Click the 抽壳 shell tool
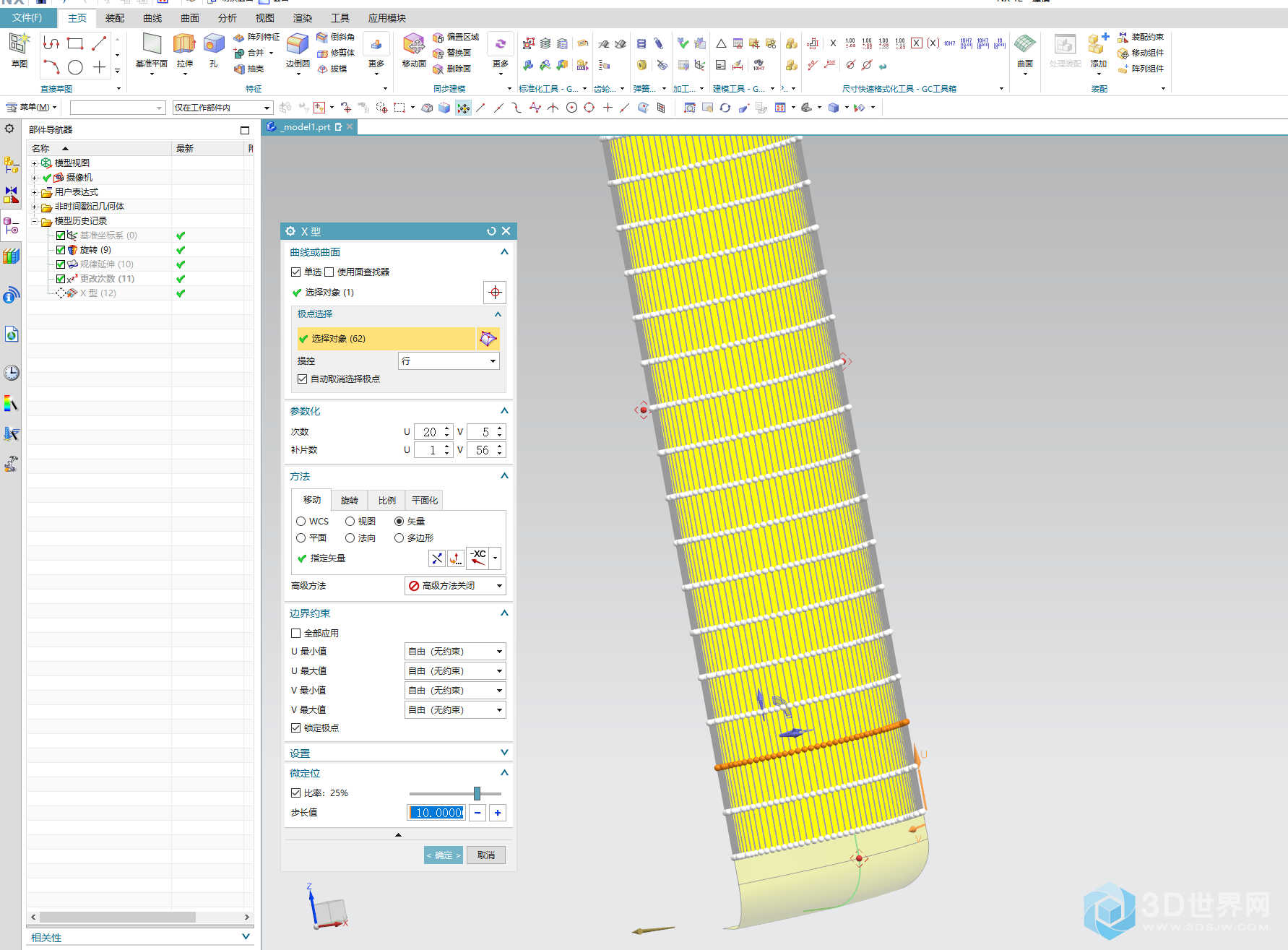1288x950 pixels. tap(248, 69)
